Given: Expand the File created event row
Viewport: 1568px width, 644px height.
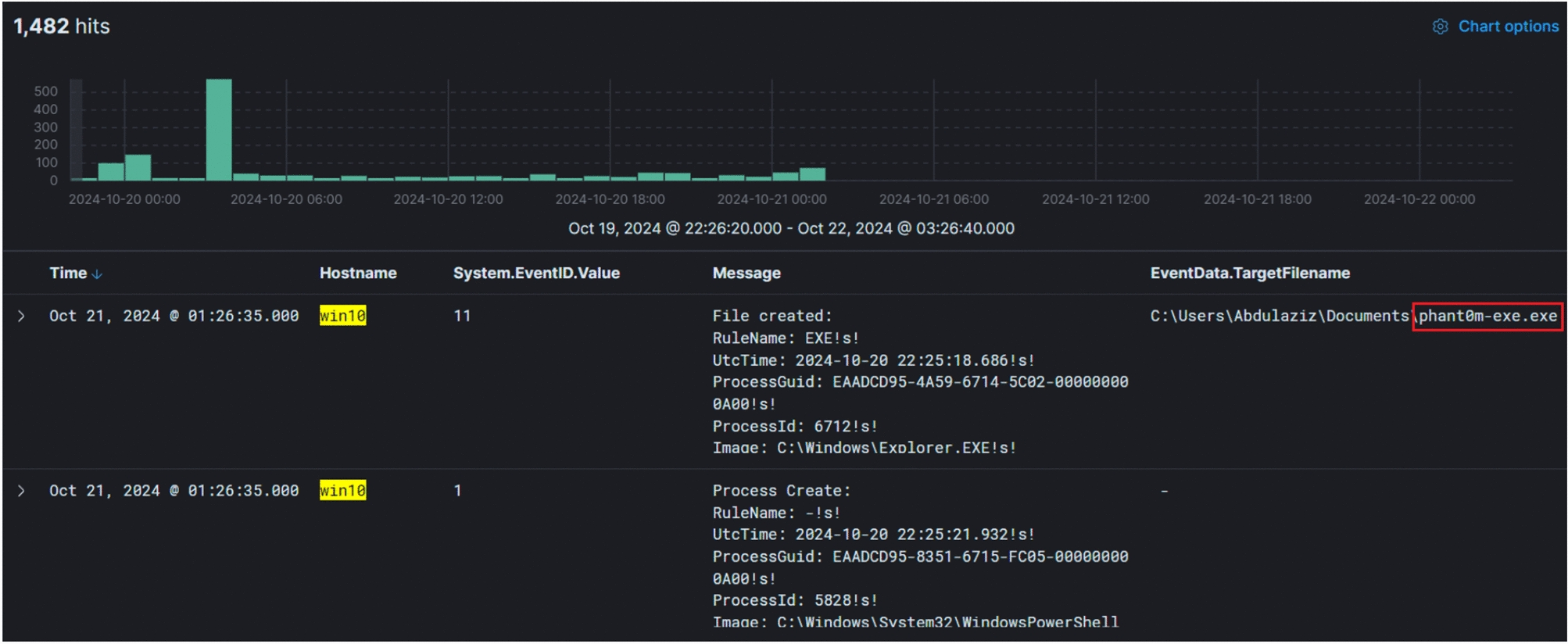Looking at the screenshot, I should pos(22,317).
